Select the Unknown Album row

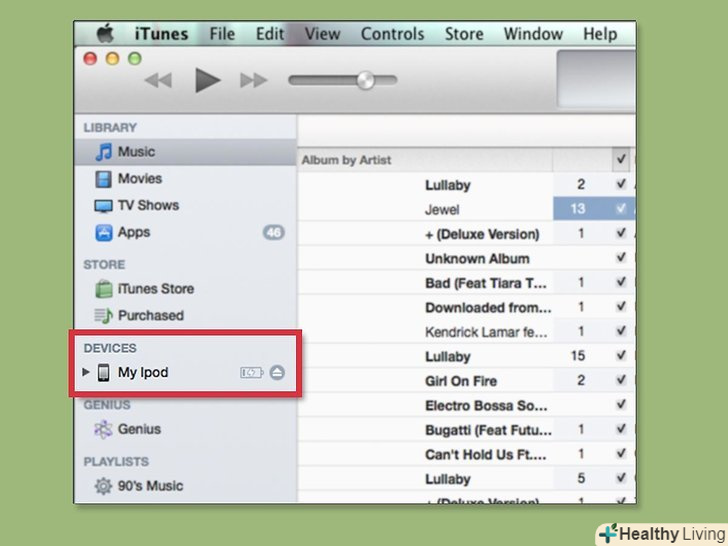(467, 258)
